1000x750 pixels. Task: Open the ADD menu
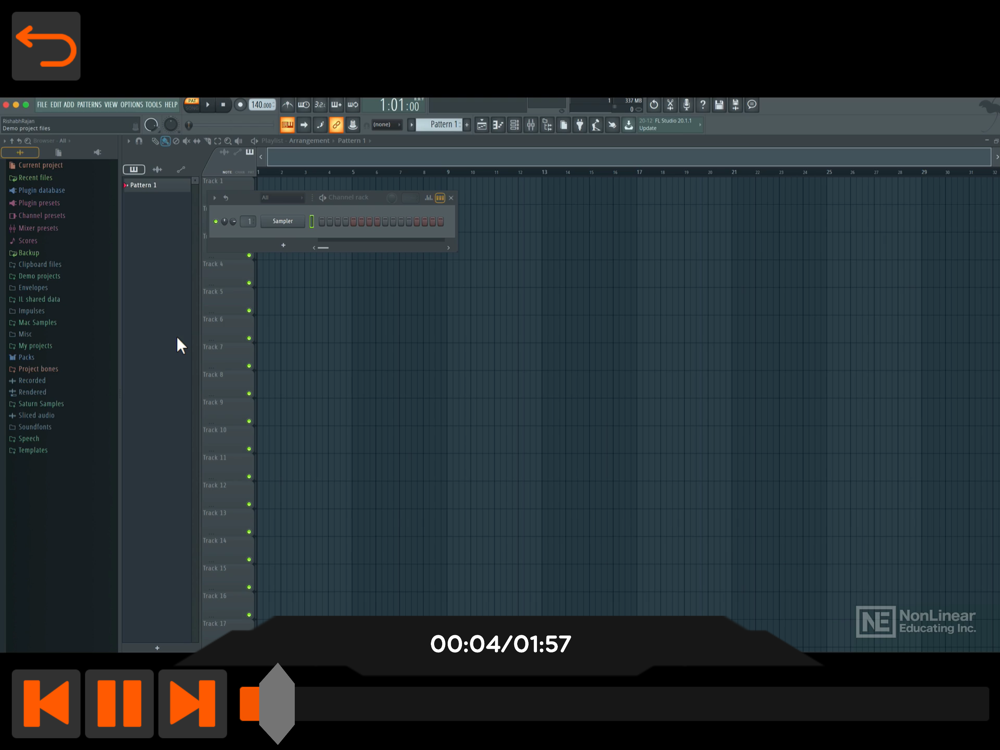click(69, 105)
